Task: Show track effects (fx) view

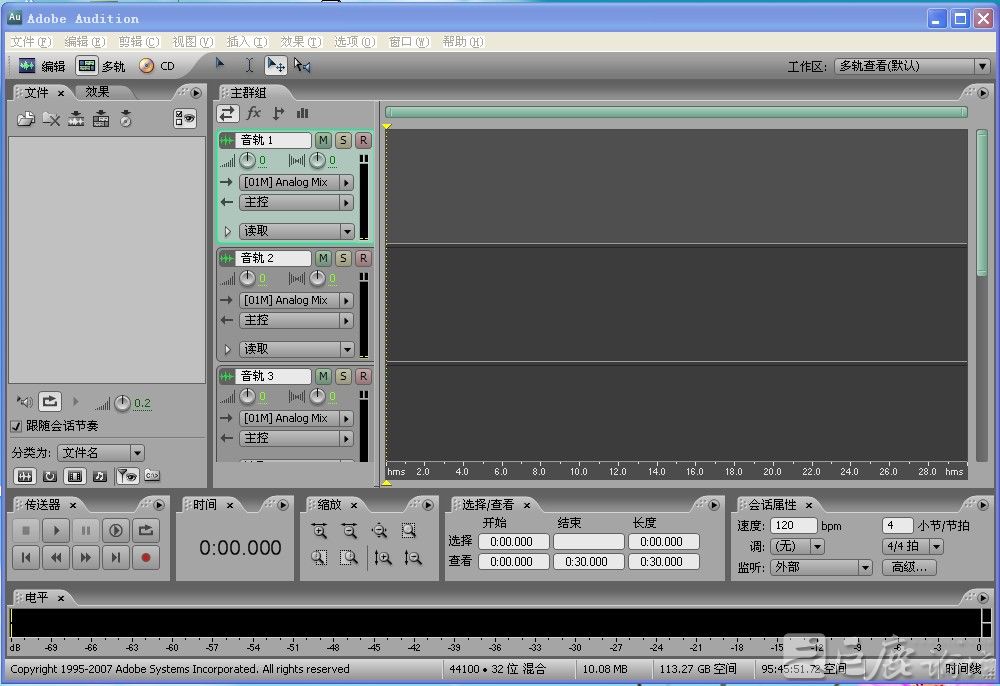Action: click(253, 113)
